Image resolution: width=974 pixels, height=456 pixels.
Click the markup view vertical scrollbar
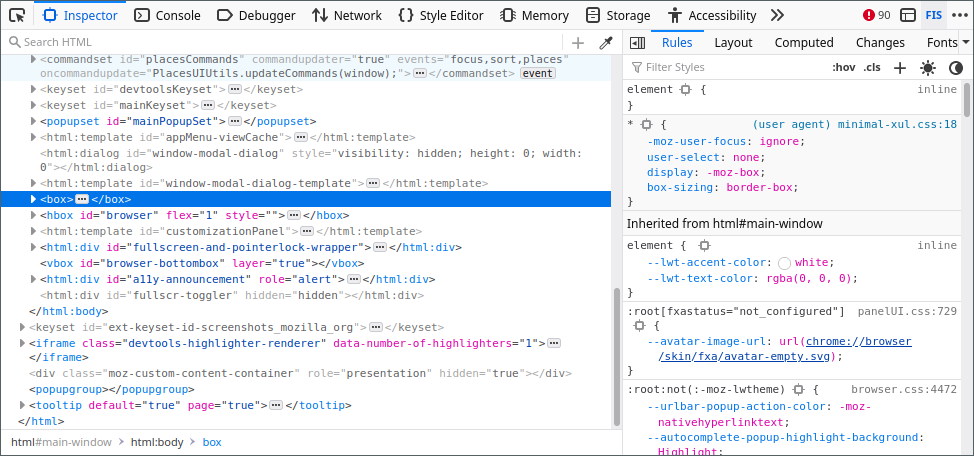(617, 356)
